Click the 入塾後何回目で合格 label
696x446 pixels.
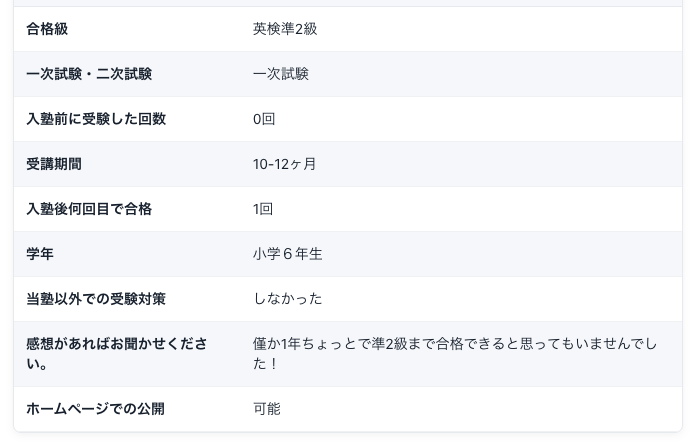point(89,209)
